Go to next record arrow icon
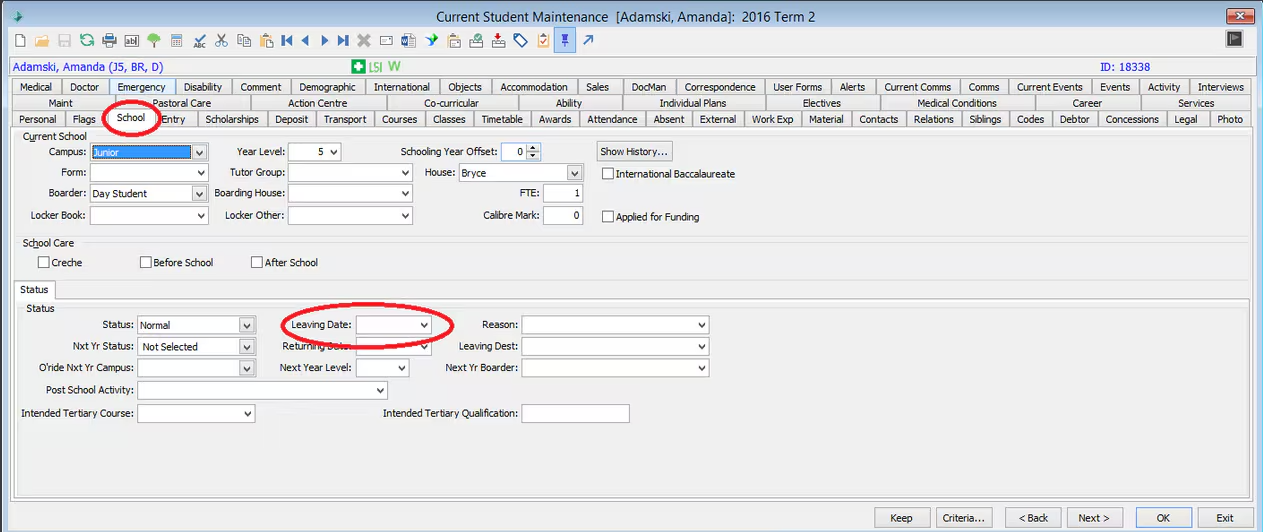Screen dimensions: 1263x532 coord(324,41)
